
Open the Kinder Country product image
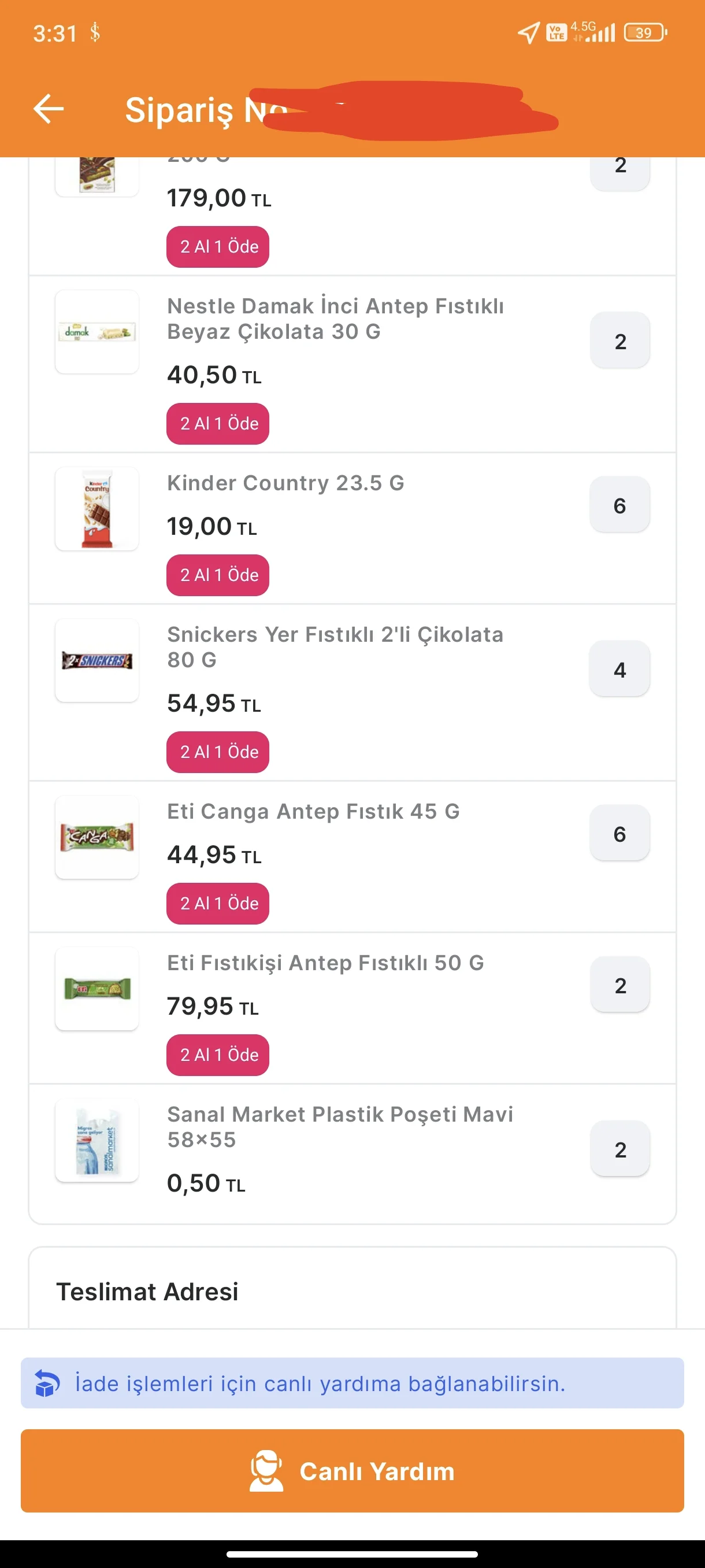pos(97,509)
